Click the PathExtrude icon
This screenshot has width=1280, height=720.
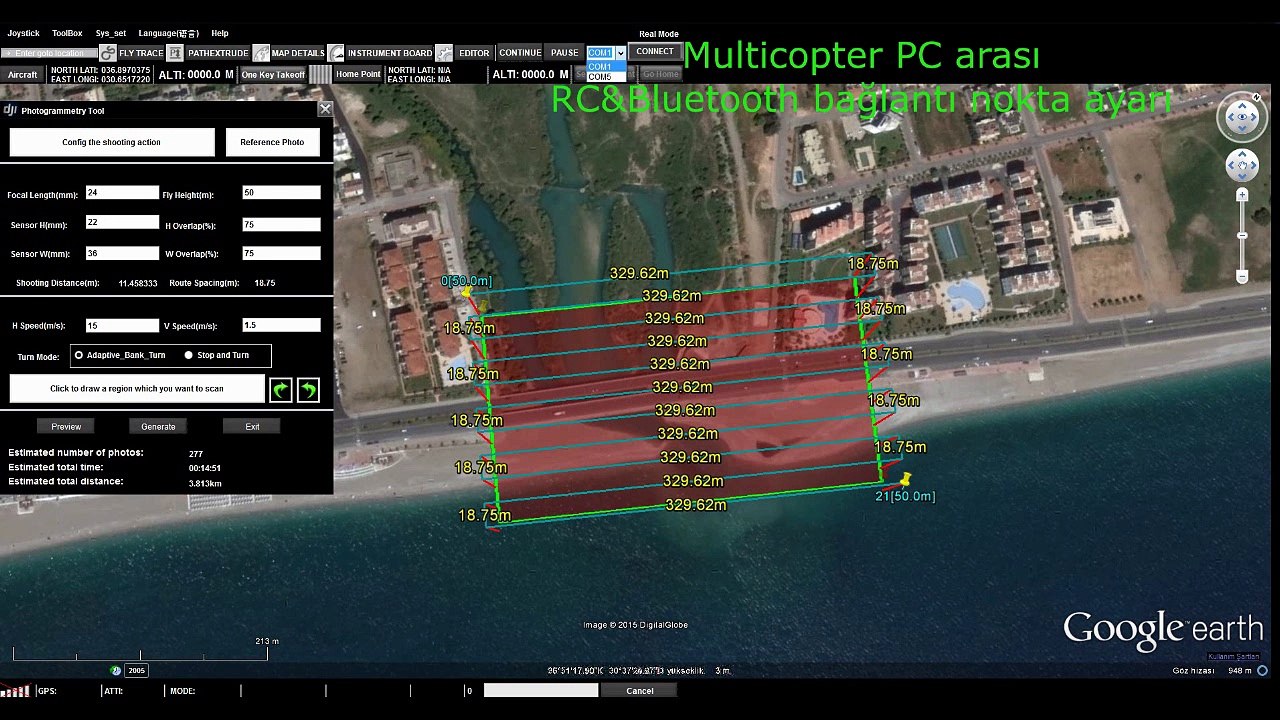(x=175, y=52)
